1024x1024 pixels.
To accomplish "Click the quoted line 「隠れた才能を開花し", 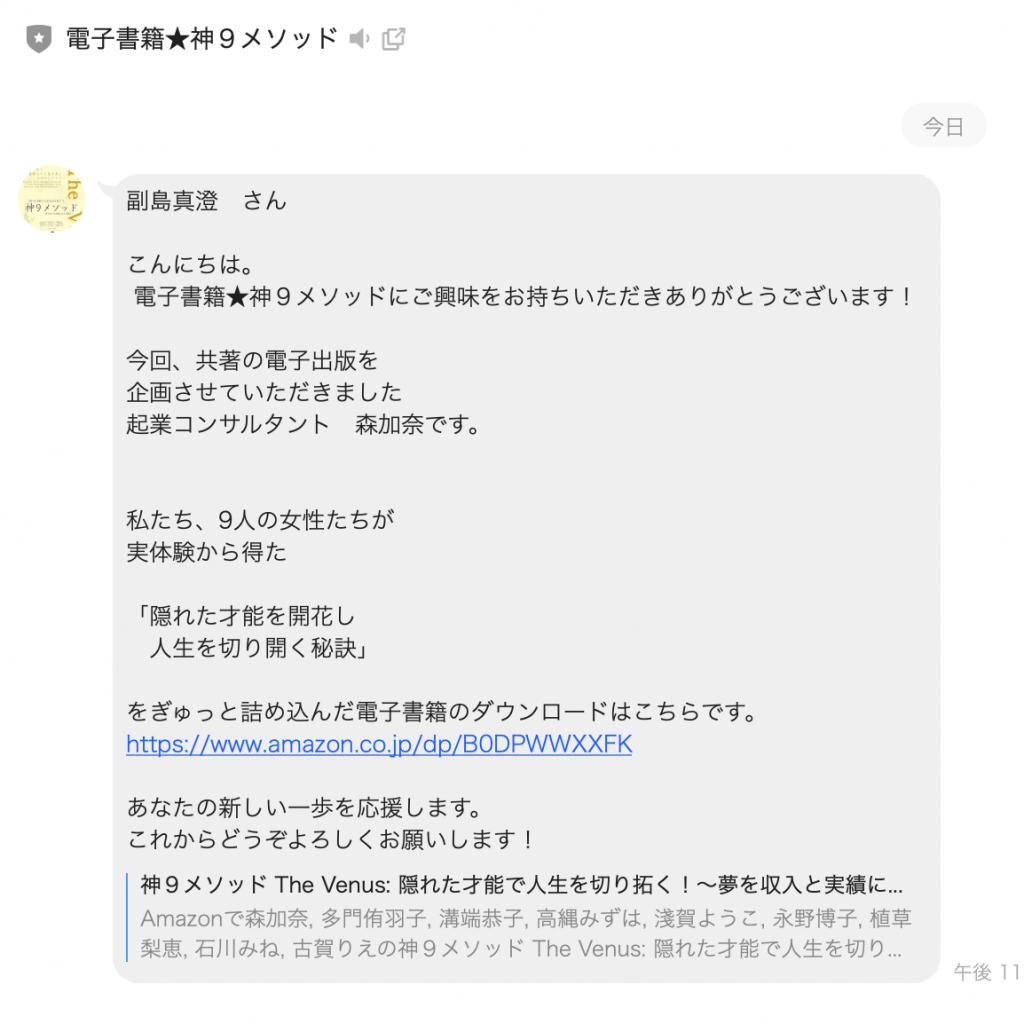I will (244, 616).
